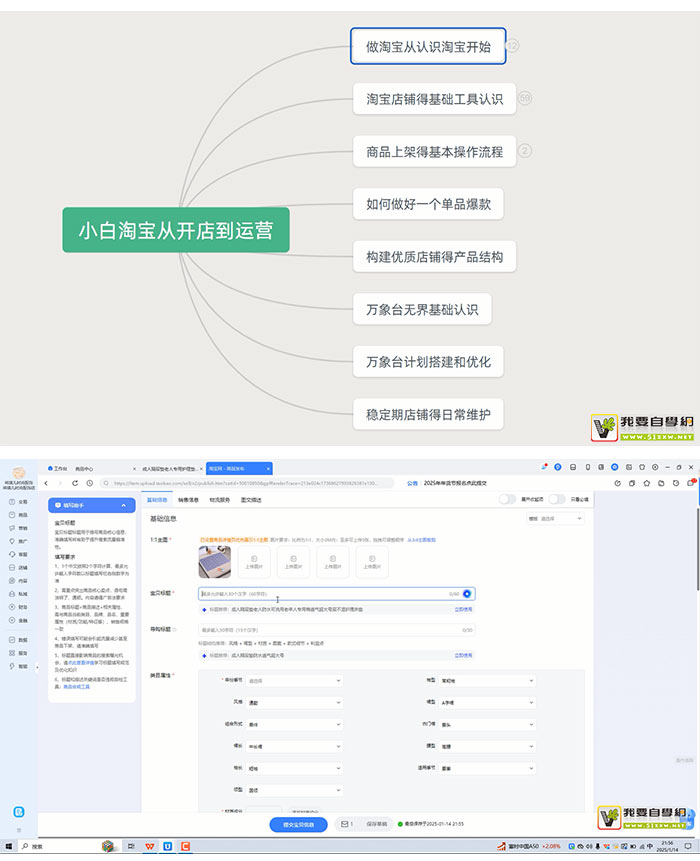Select mind map node 淘宝店铺得基础工具认识
Screen dimensions: 700x861
point(434,99)
